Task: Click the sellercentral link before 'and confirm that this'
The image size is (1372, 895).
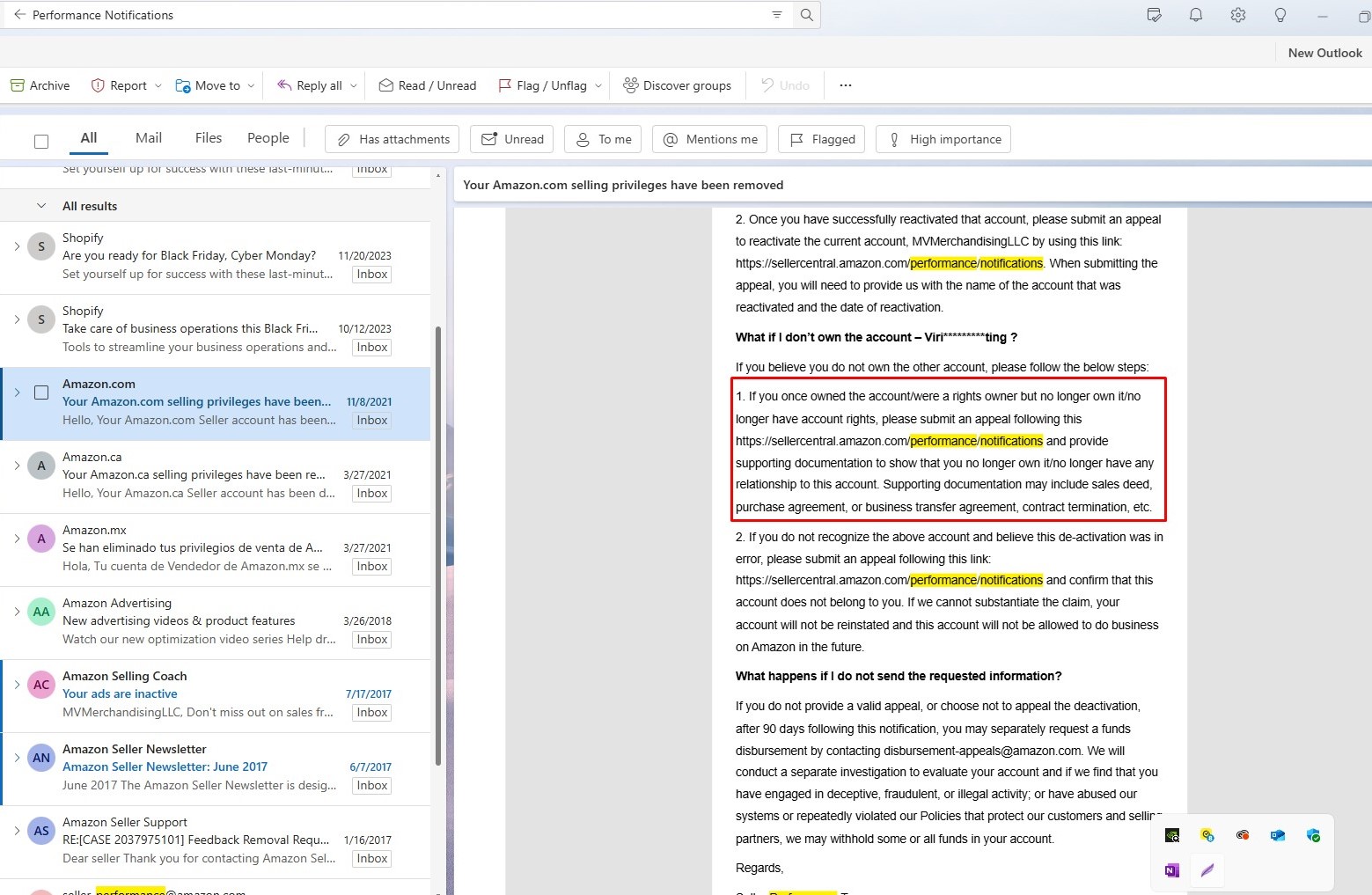Action: tap(889, 581)
